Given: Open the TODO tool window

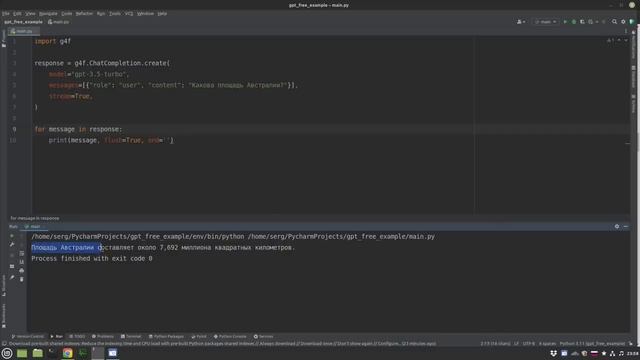Looking at the screenshot, I should click(78, 337).
